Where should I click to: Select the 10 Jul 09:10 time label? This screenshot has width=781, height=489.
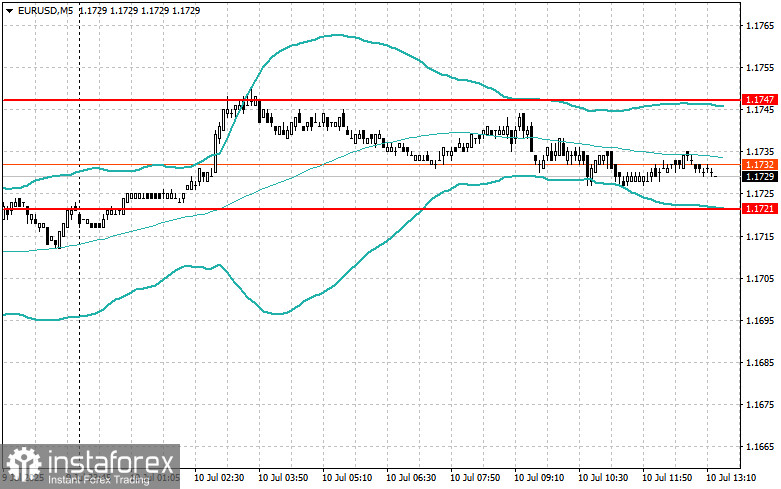pos(539,478)
